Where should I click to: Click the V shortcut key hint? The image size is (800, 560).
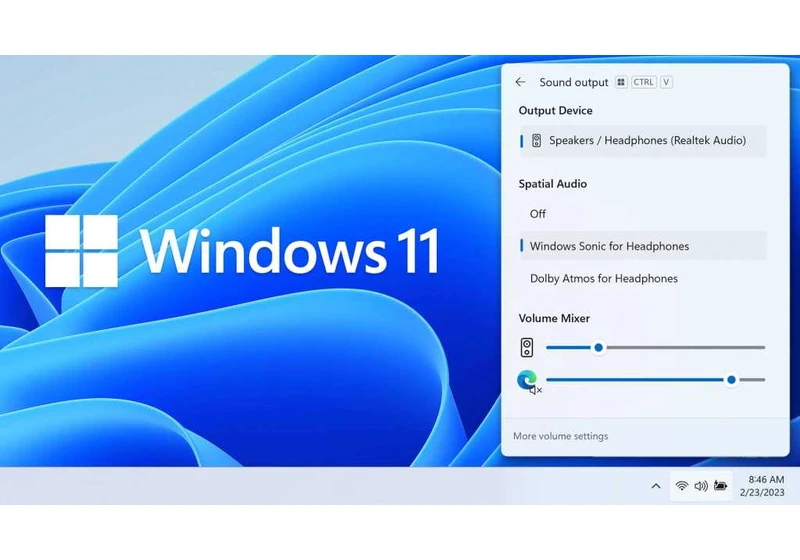tap(666, 82)
